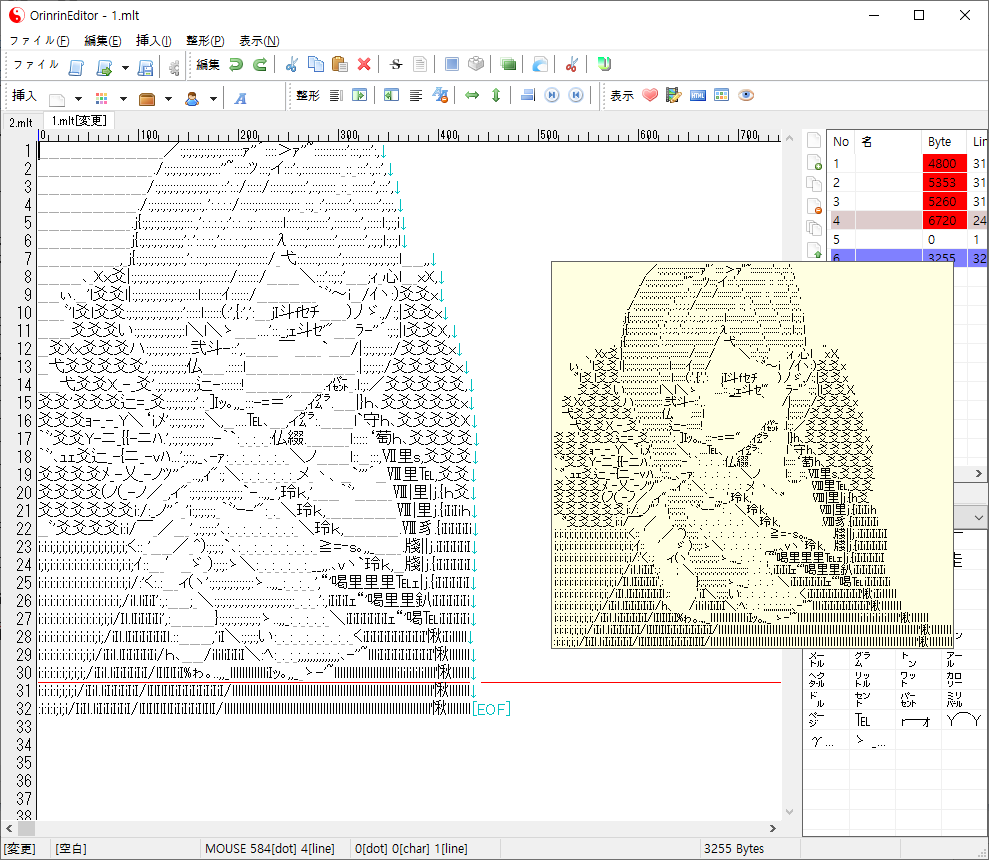Click the remove page icon with orange minus

(814, 208)
